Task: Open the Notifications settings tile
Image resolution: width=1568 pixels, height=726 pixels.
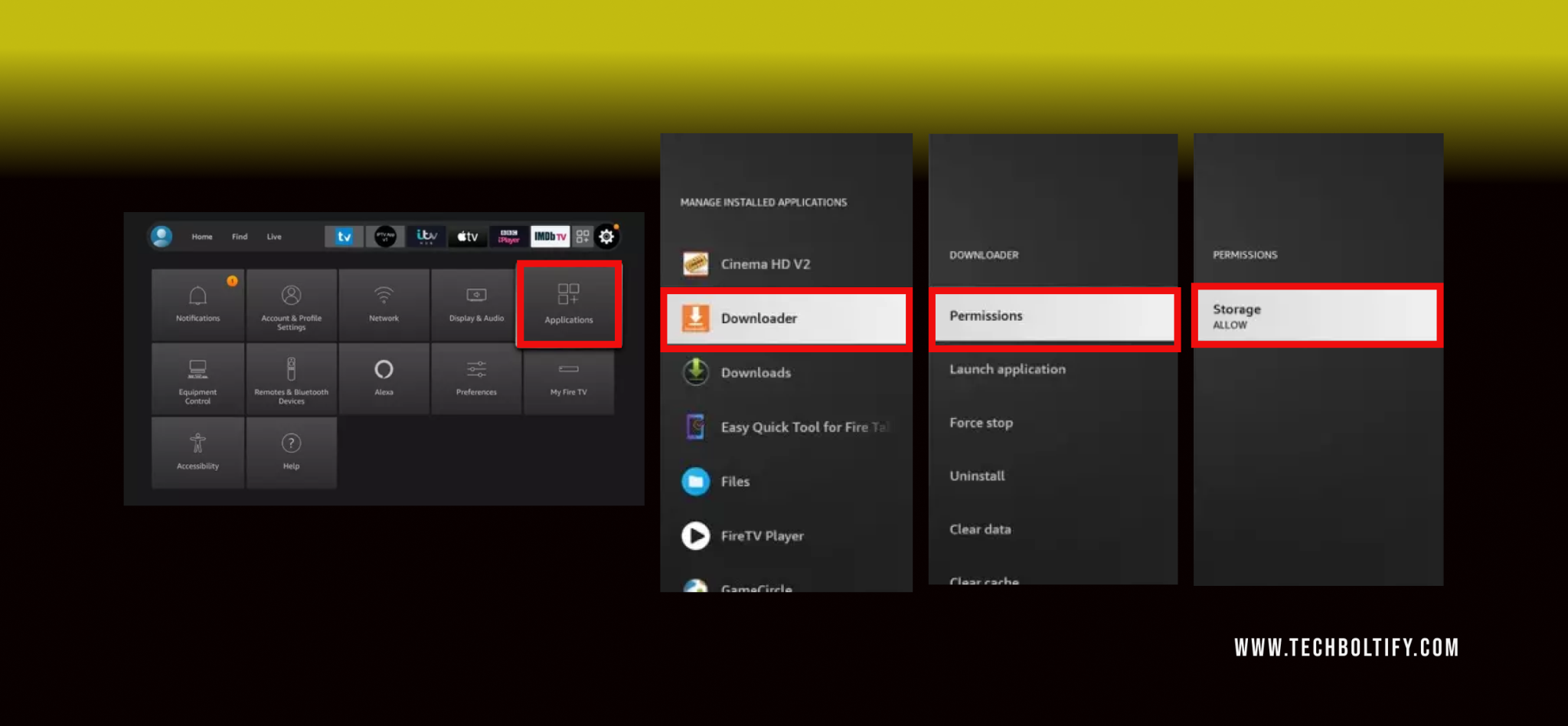Action: (x=197, y=304)
